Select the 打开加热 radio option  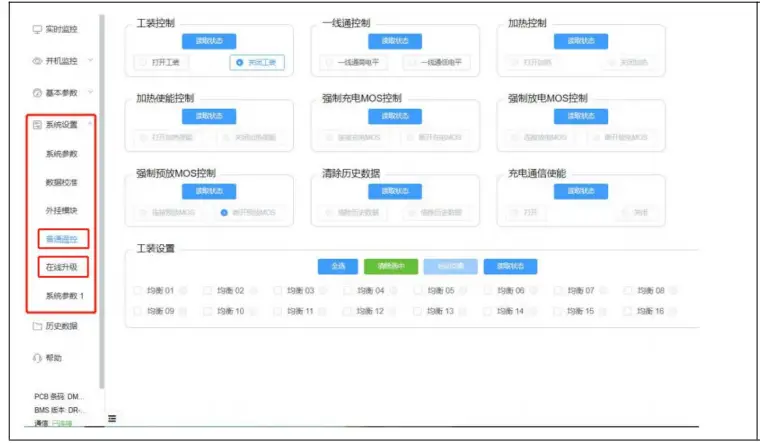click(x=533, y=63)
